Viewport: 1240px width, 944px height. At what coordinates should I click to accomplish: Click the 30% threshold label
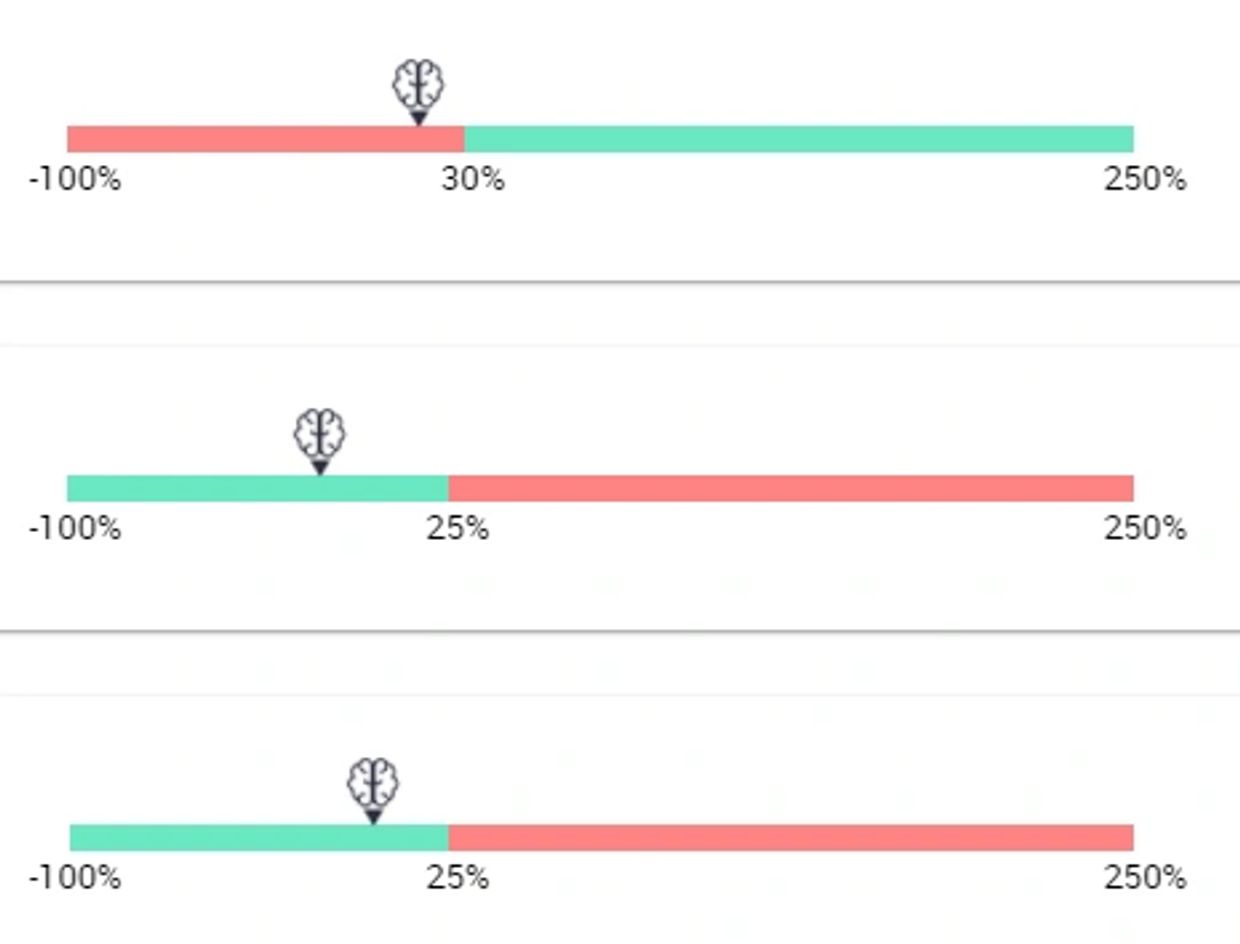(x=473, y=180)
